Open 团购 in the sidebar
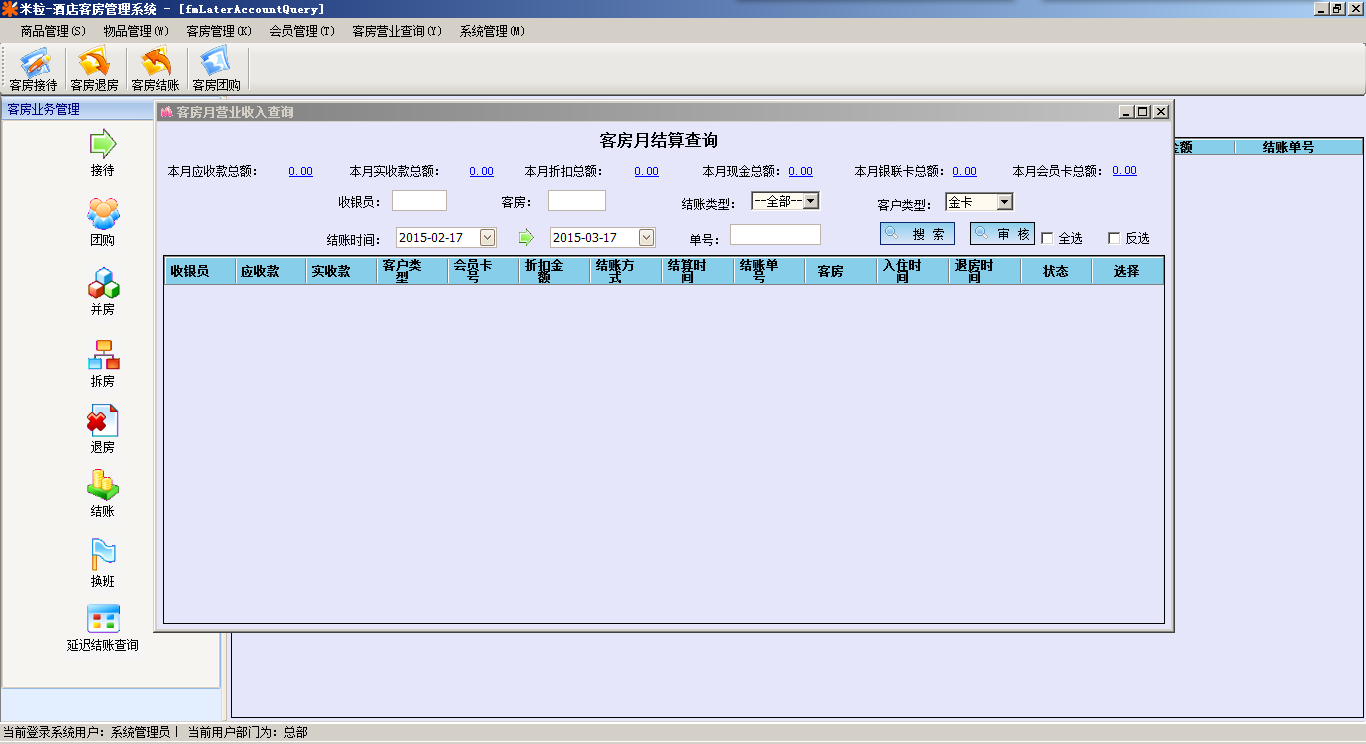The width and height of the screenshot is (1366, 744). coord(103,214)
